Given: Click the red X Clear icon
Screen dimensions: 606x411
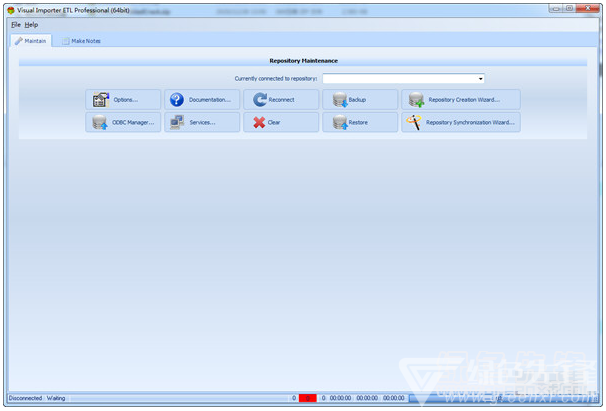Looking at the screenshot, I should tap(259, 122).
